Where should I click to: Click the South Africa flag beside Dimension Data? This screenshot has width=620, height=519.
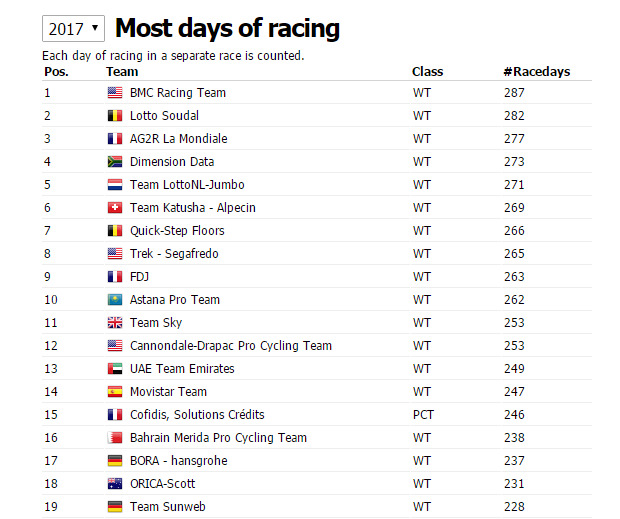click(115, 161)
